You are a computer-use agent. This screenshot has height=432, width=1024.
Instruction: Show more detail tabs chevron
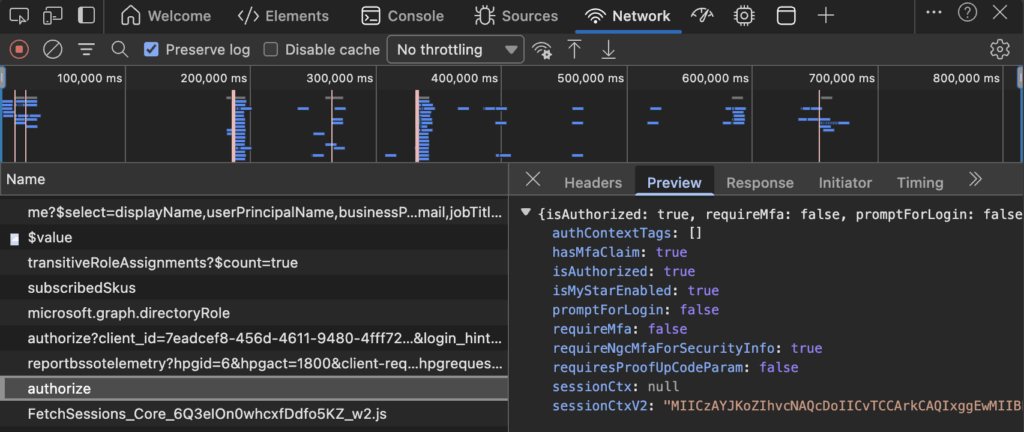click(x=976, y=180)
